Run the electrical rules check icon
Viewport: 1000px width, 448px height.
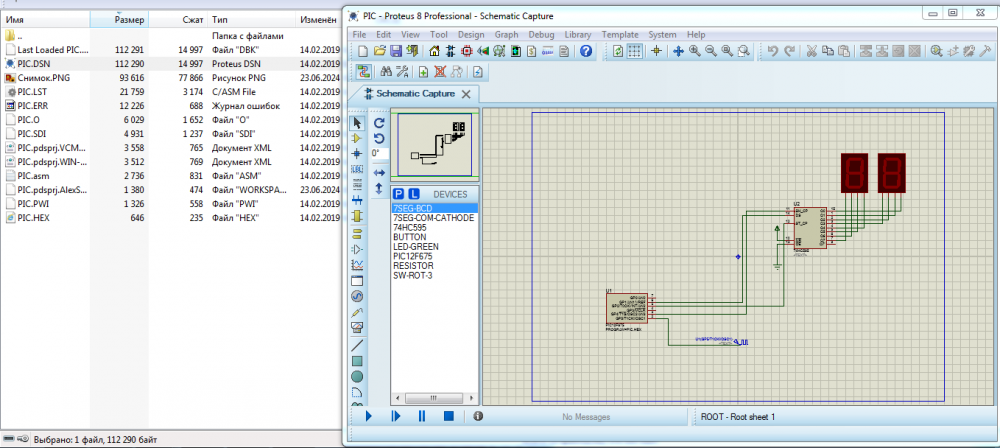click(x=478, y=71)
